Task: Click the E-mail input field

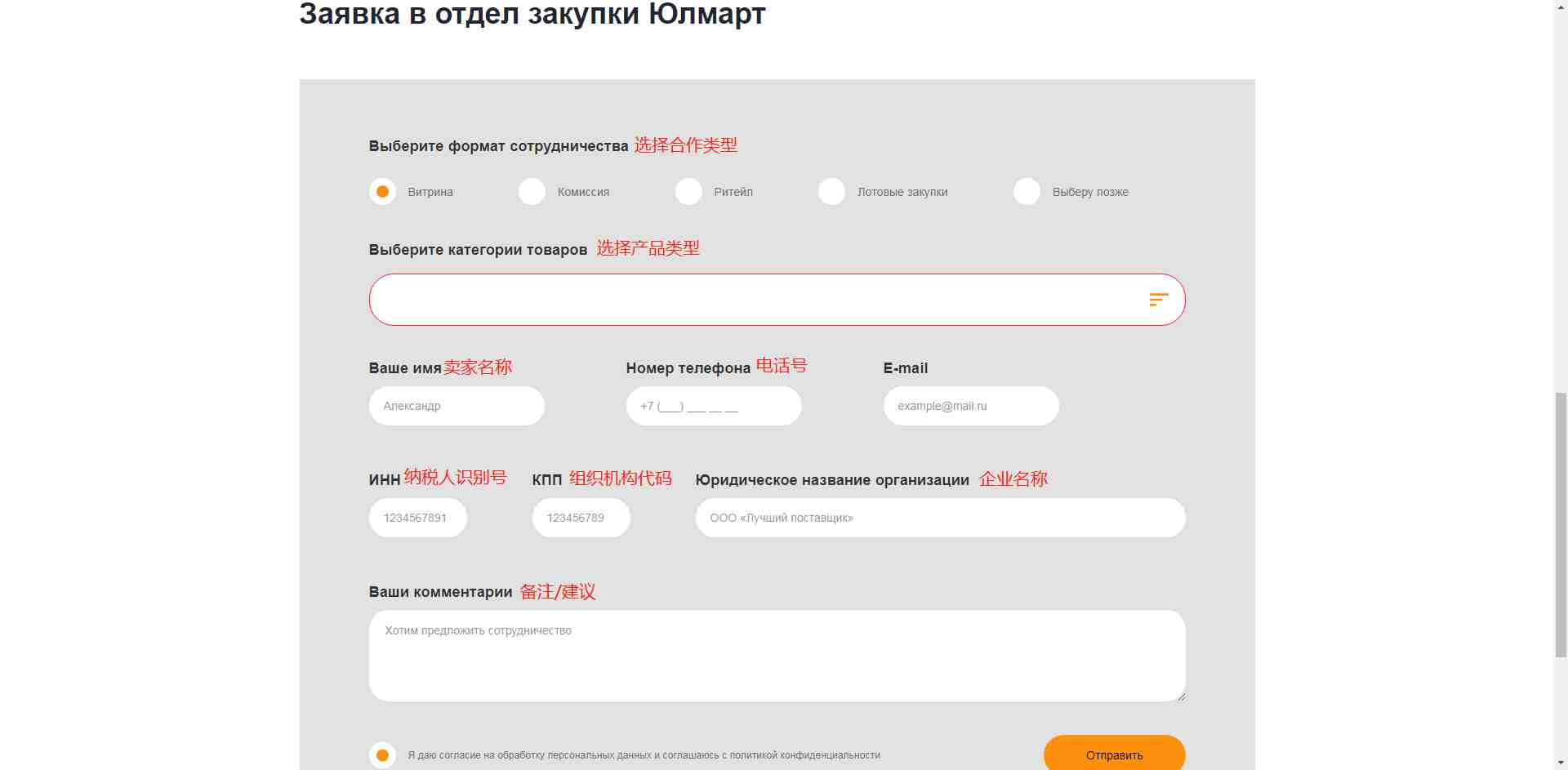Action: [971, 406]
